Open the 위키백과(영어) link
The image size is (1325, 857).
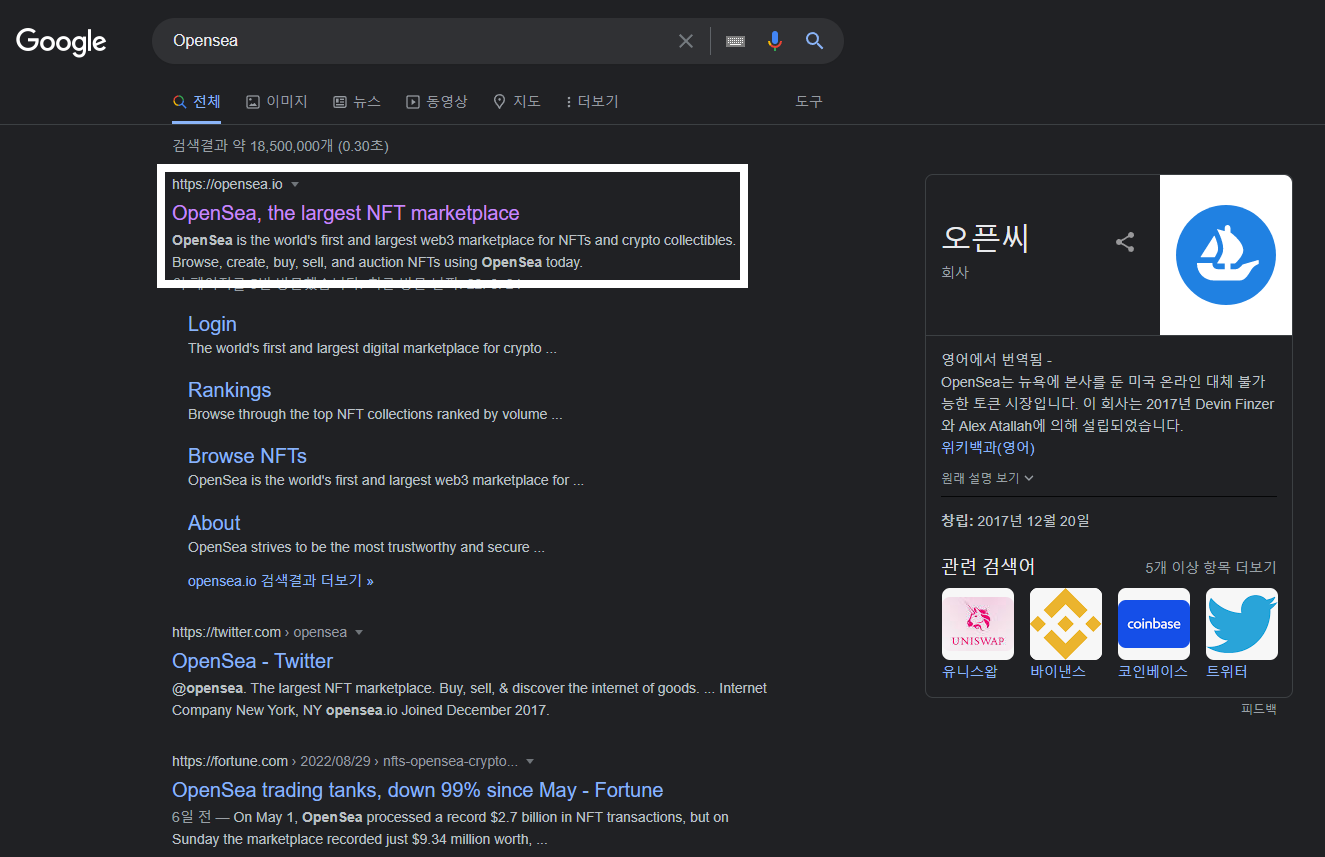[x=988, y=447]
